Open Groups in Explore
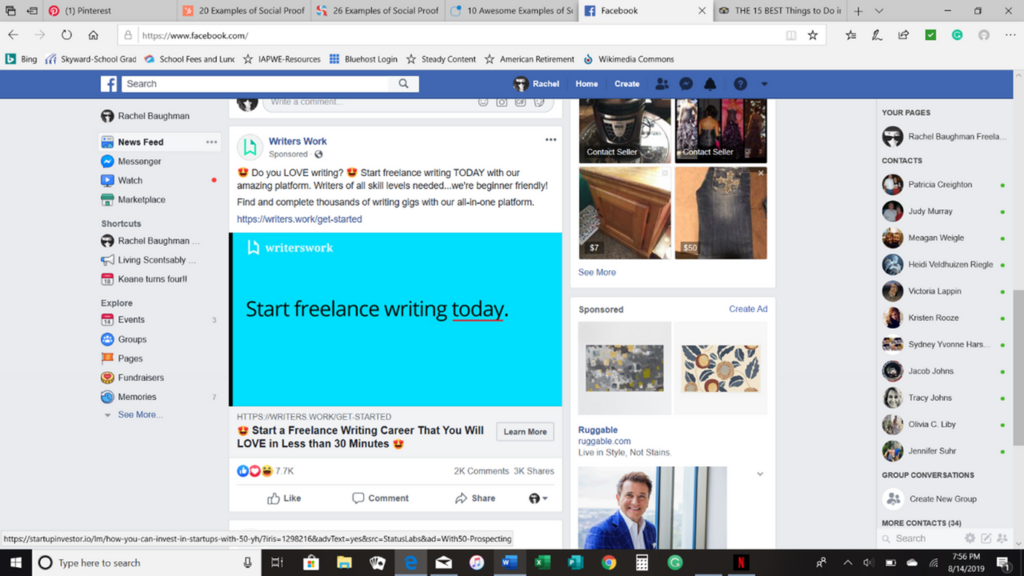The height and width of the screenshot is (576, 1024). 132,340
